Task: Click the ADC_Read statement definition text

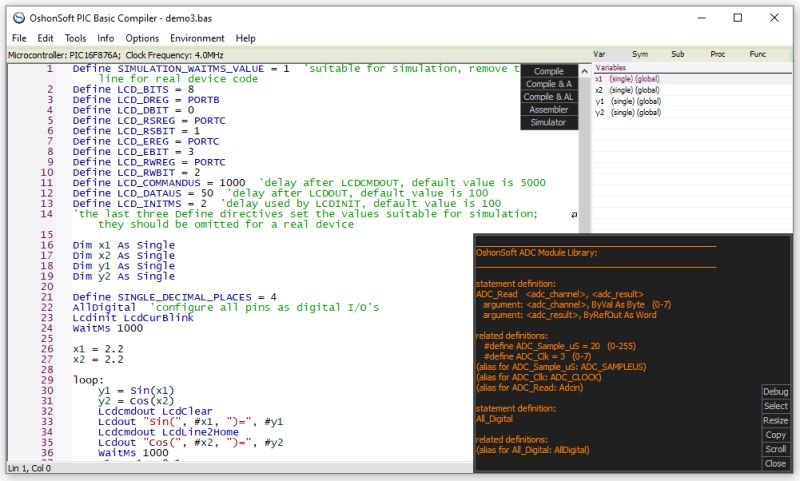Action: pyautogui.click(x=560, y=294)
